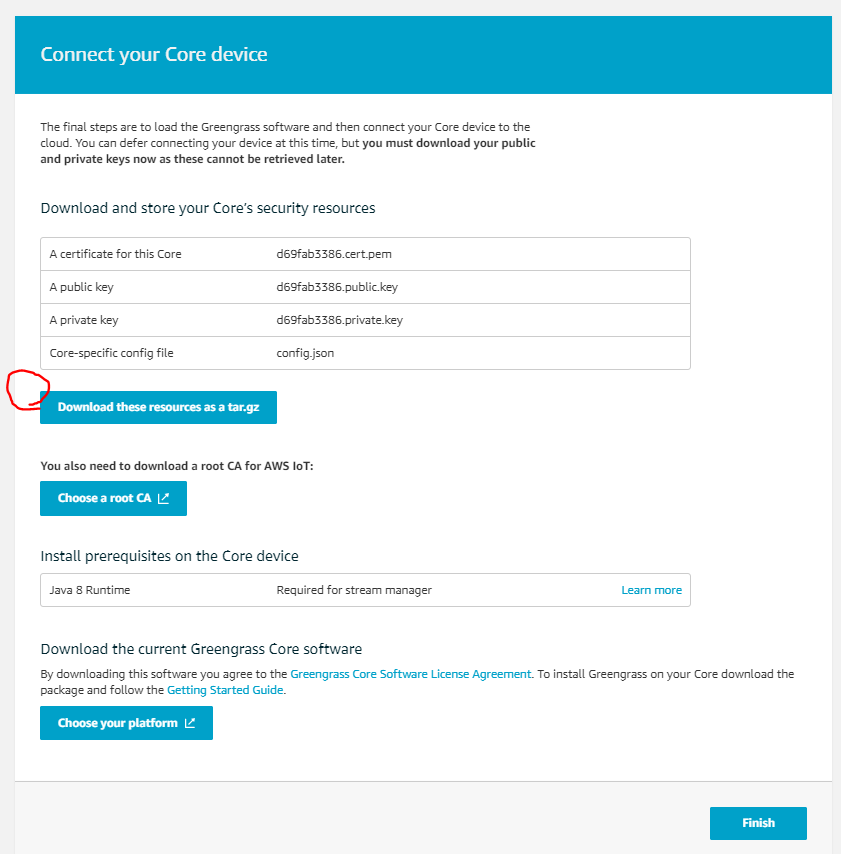The width and height of the screenshot is (841, 854).
Task: Click the external-link icon beside Choose a root CA
Action: 163,498
